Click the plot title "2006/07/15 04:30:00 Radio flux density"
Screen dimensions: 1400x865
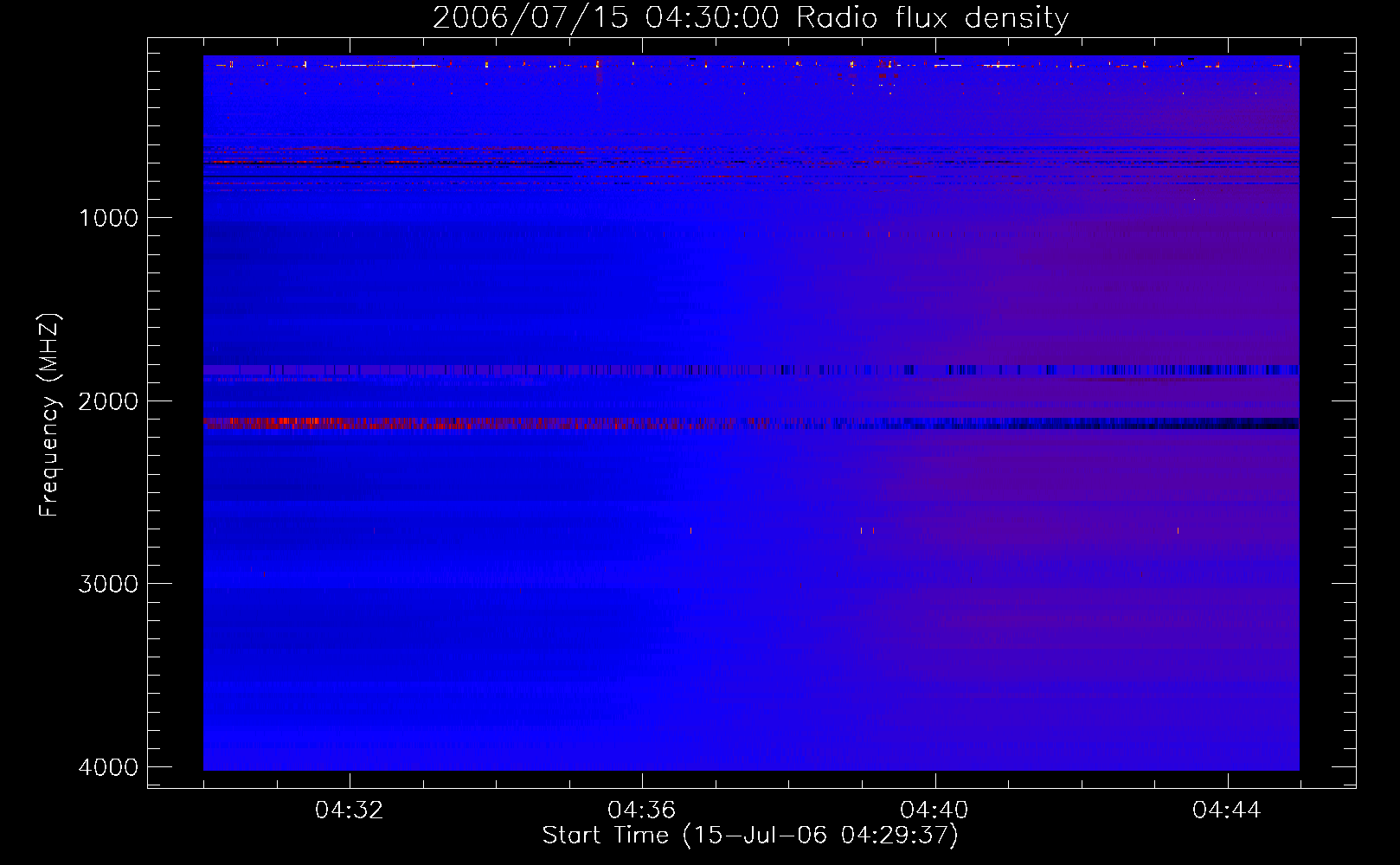(750, 18)
